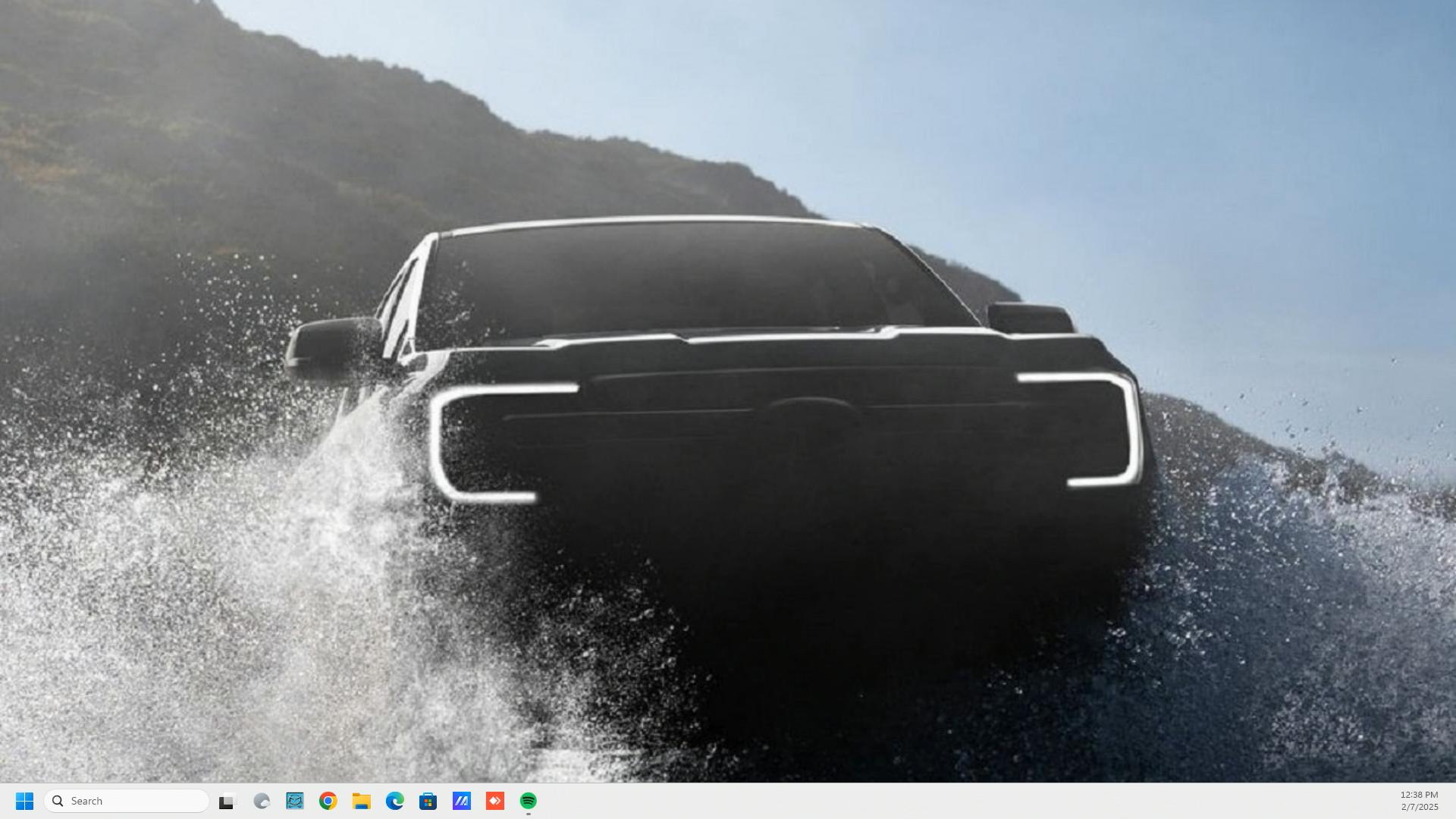
Task: Launch Microsoft Edge from the taskbar
Action: 395,801
